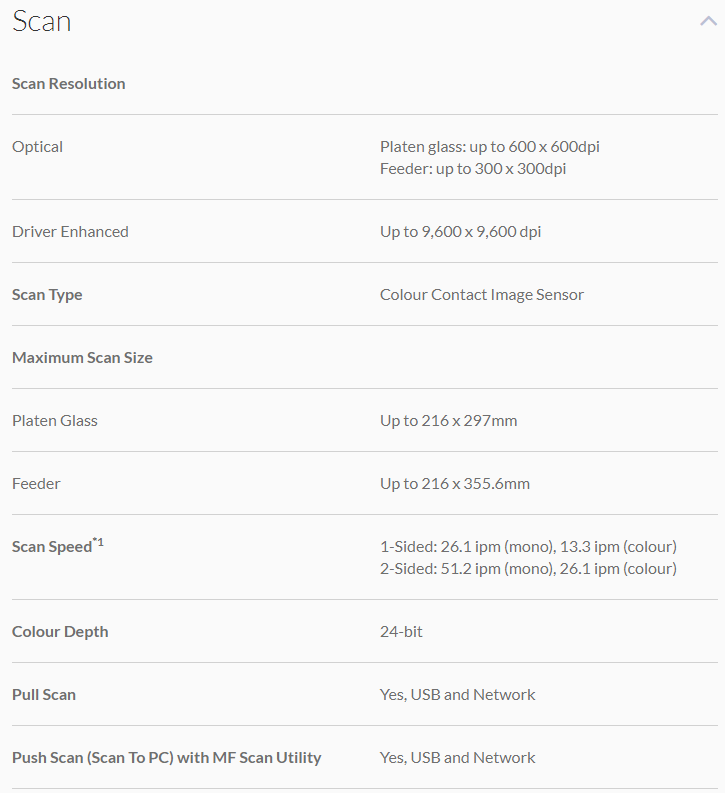Open the Scan Speed footnote 1 marker
Screen dimensions: 725x793
pyautogui.click(x=98, y=542)
